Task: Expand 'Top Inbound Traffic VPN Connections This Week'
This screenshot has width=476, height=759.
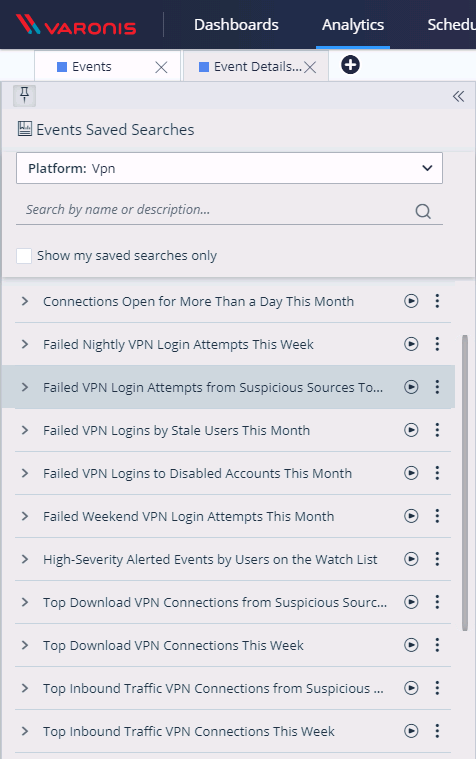Action: [25, 731]
